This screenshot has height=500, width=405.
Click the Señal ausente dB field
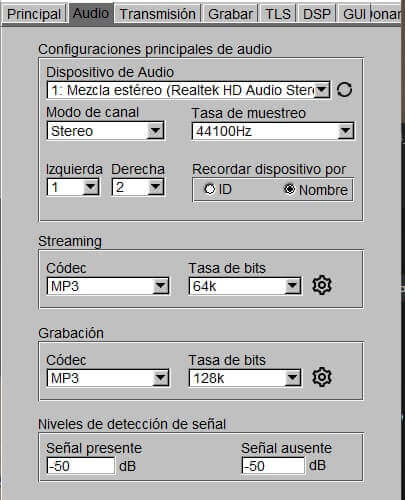(273, 466)
